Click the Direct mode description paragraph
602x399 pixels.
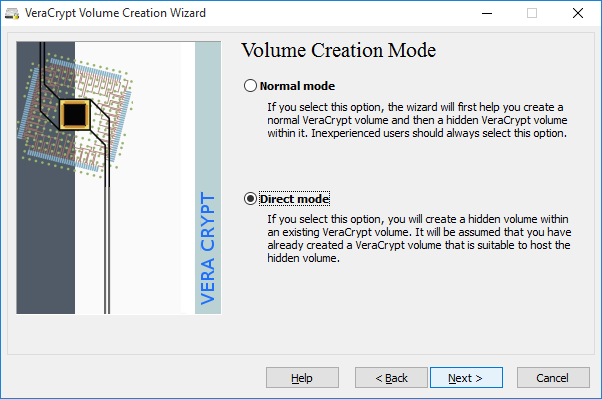tap(419, 238)
